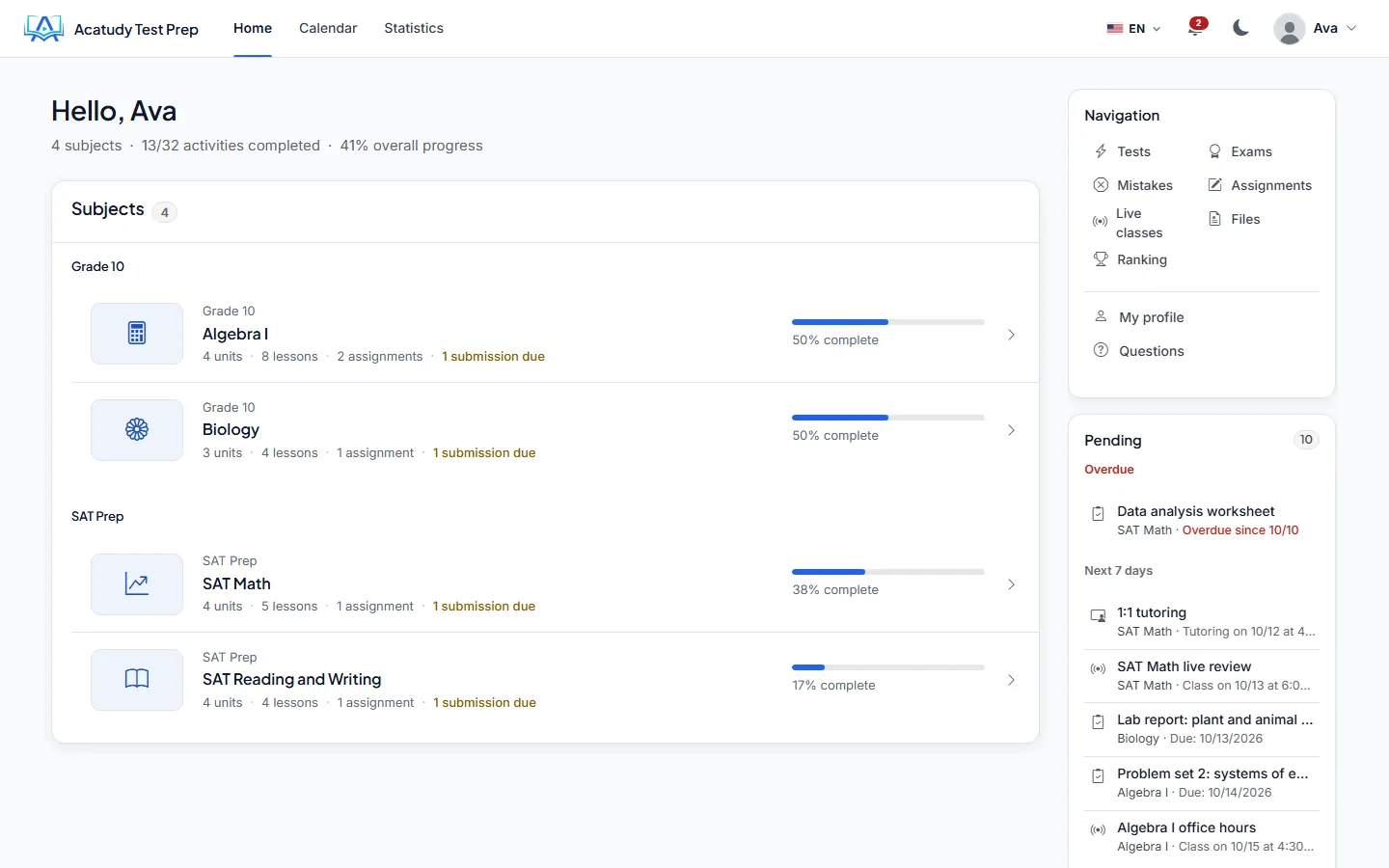Expand the SAT Reading and Writing chevron

(x=1011, y=680)
